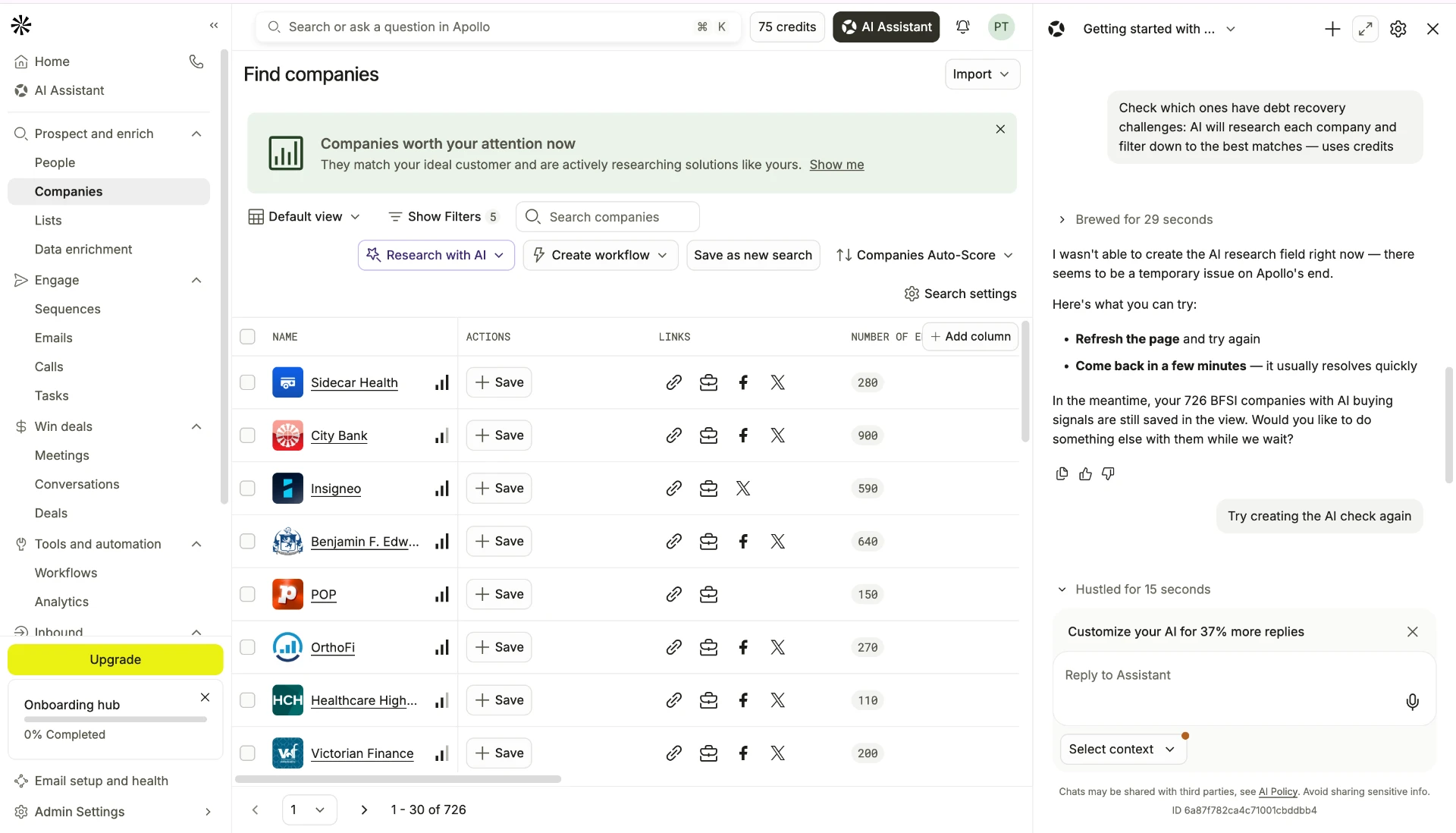
Task: Open chat title dropdown
Action: click(1159, 29)
